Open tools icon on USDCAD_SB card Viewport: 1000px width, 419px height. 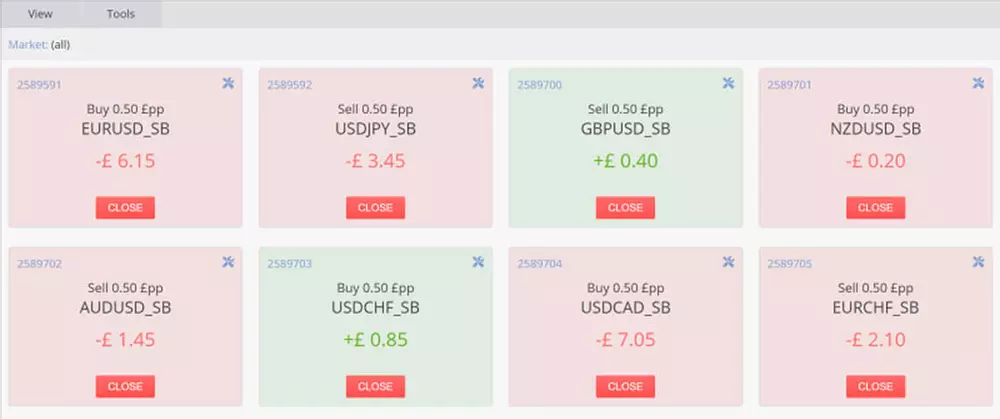click(x=728, y=263)
